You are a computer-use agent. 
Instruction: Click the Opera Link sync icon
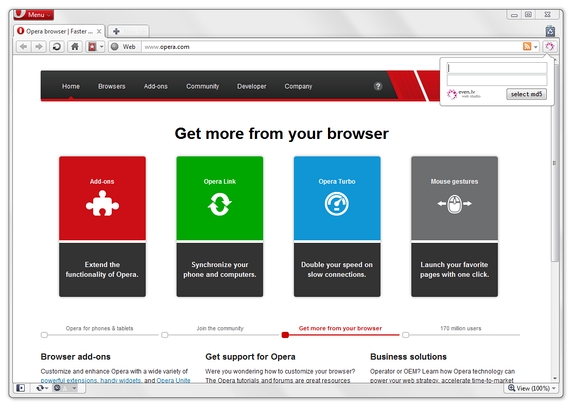pyautogui.click(x=220, y=204)
